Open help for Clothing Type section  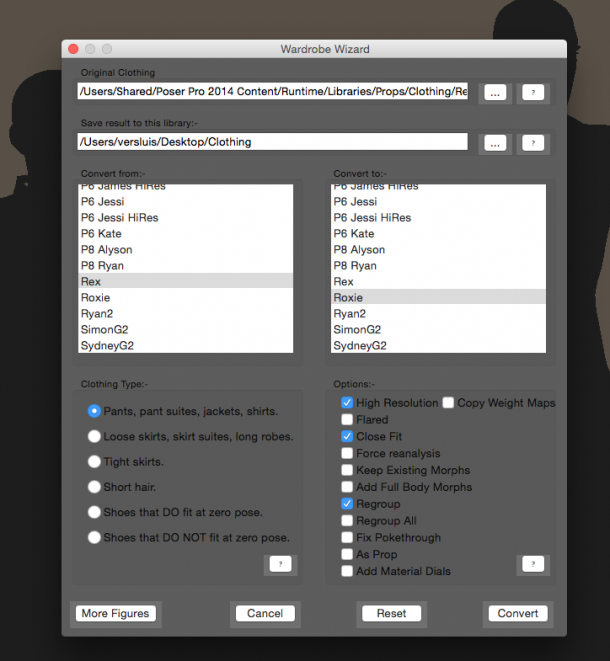coord(280,564)
